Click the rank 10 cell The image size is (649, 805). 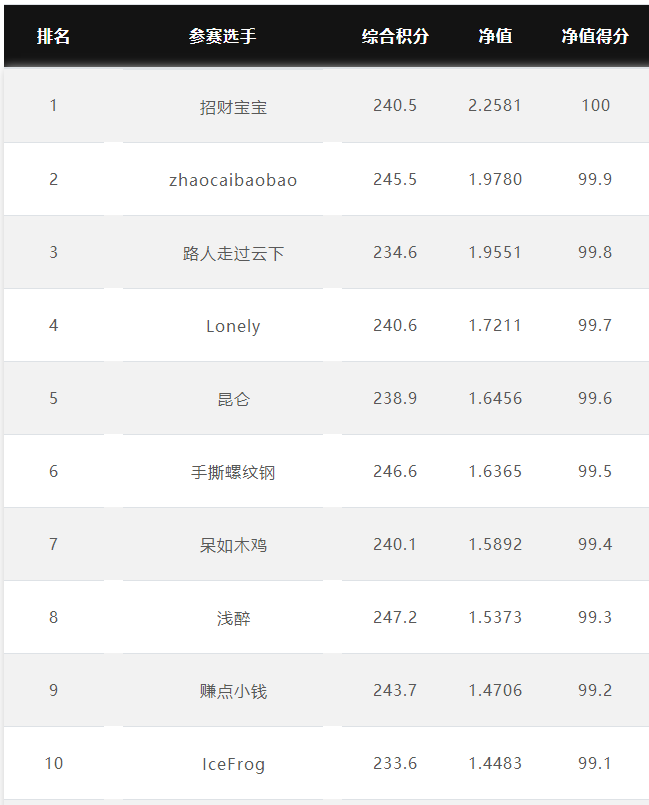coord(53,763)
